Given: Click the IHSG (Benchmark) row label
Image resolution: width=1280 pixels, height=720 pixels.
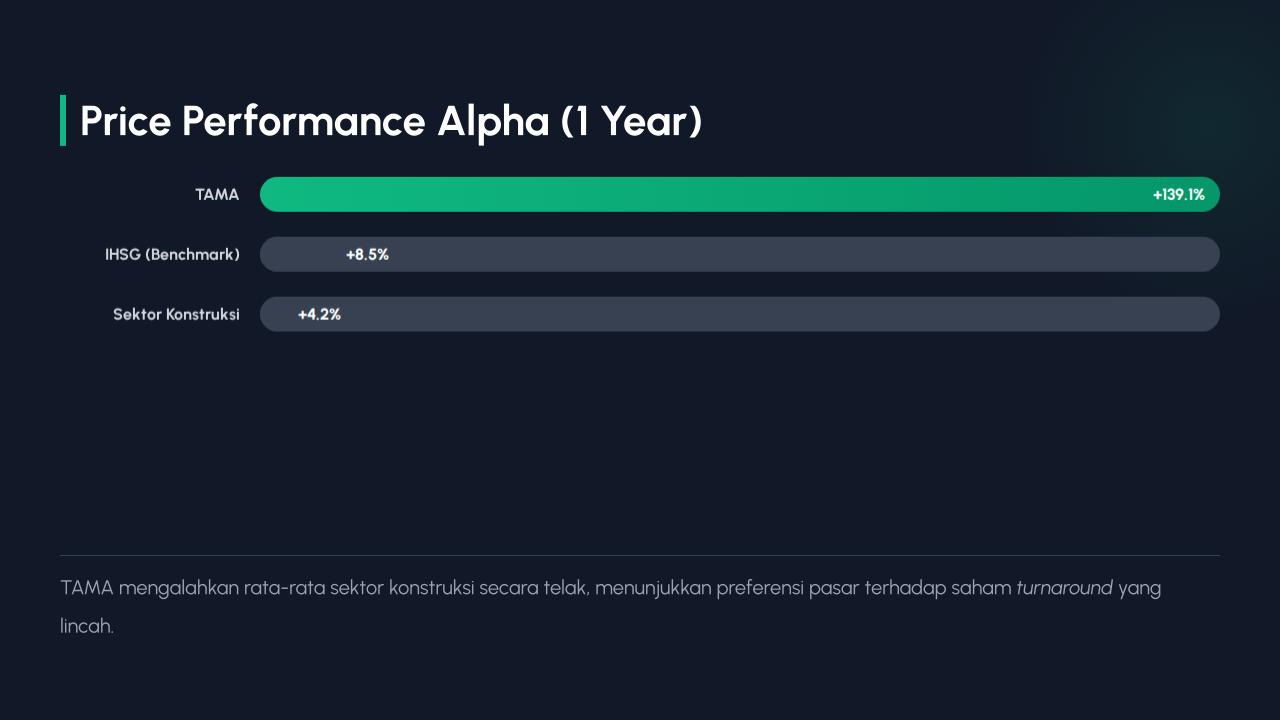Looking at the screenshot, I should [172, 255].
